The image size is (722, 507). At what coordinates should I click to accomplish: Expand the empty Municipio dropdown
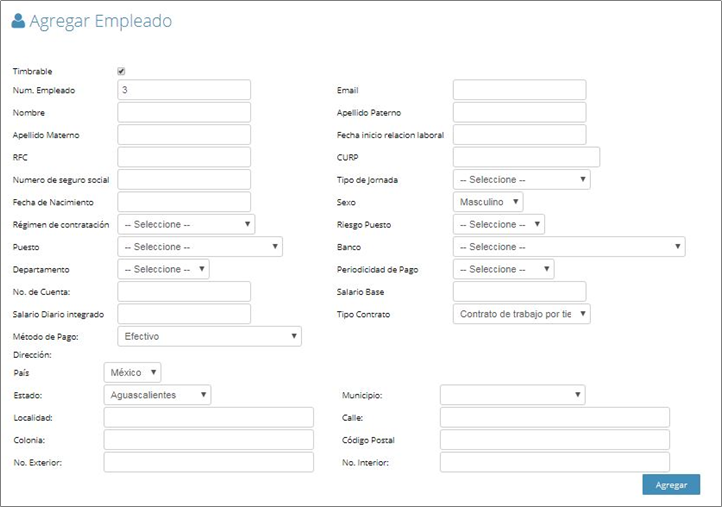click(x=512, y=395)
